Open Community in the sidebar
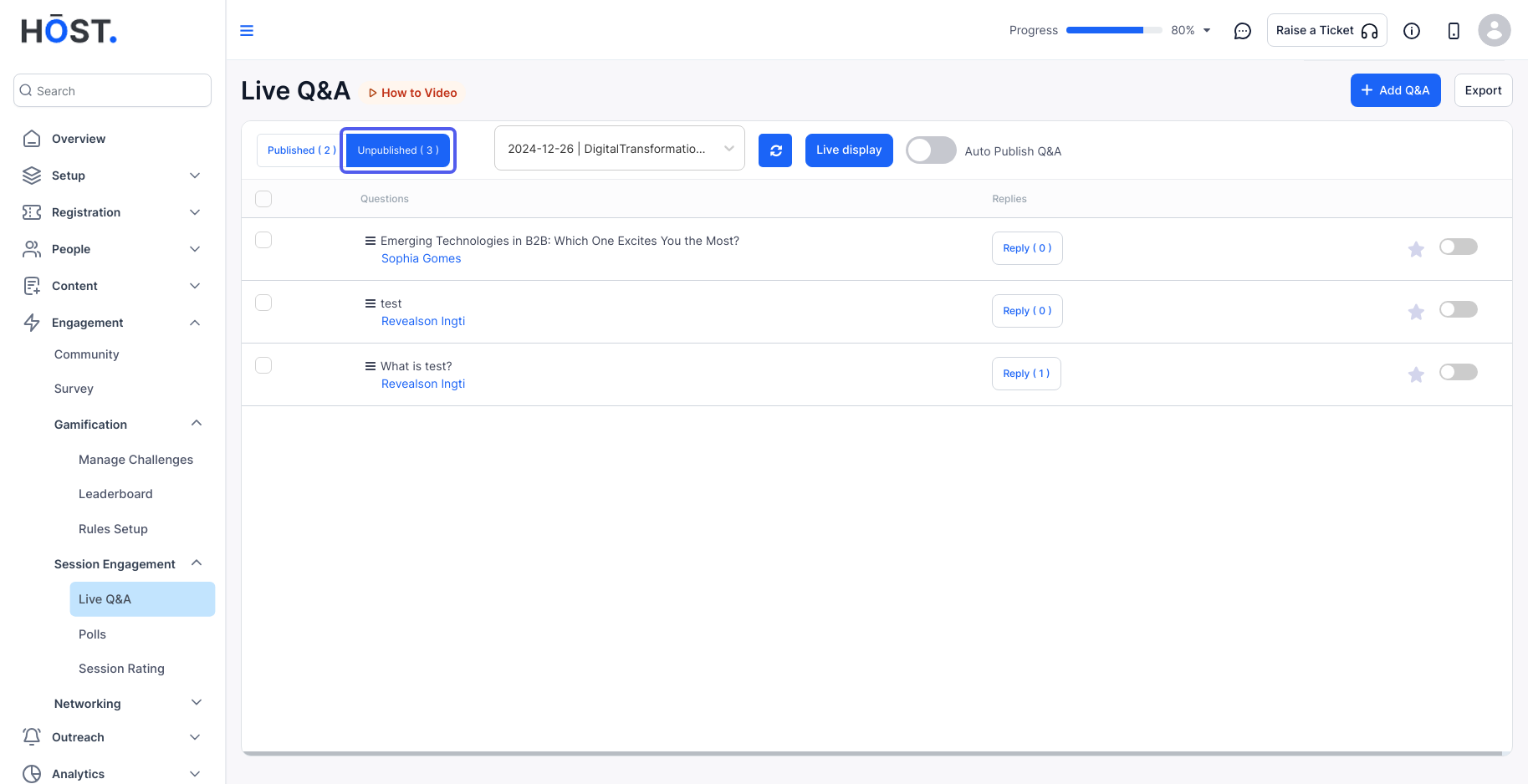Screen dimensions: 1528x784 (x=87, y=354)
